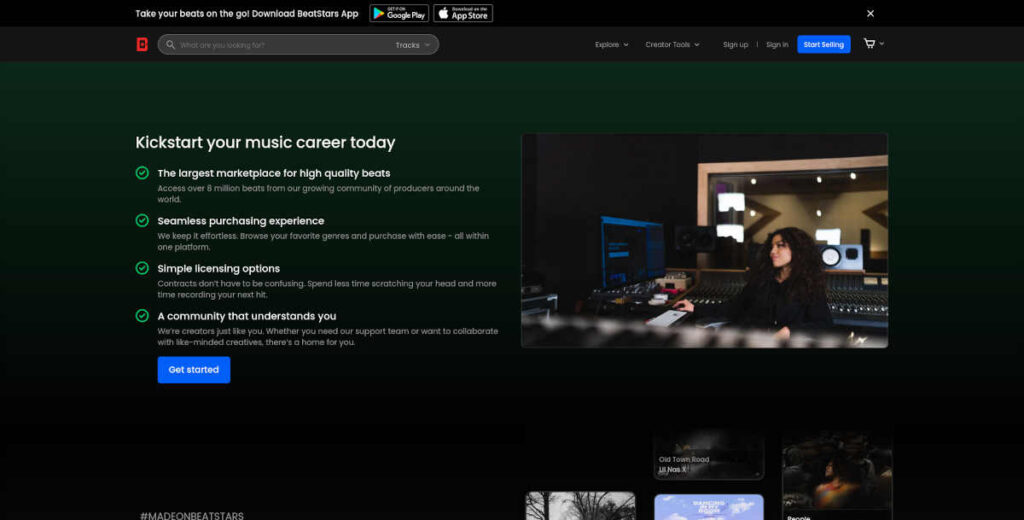The width and height of the screenshot is (1024, 520).
Task: Focus the 'What are you looking for?' search field
Action: [x=285, y=45]
